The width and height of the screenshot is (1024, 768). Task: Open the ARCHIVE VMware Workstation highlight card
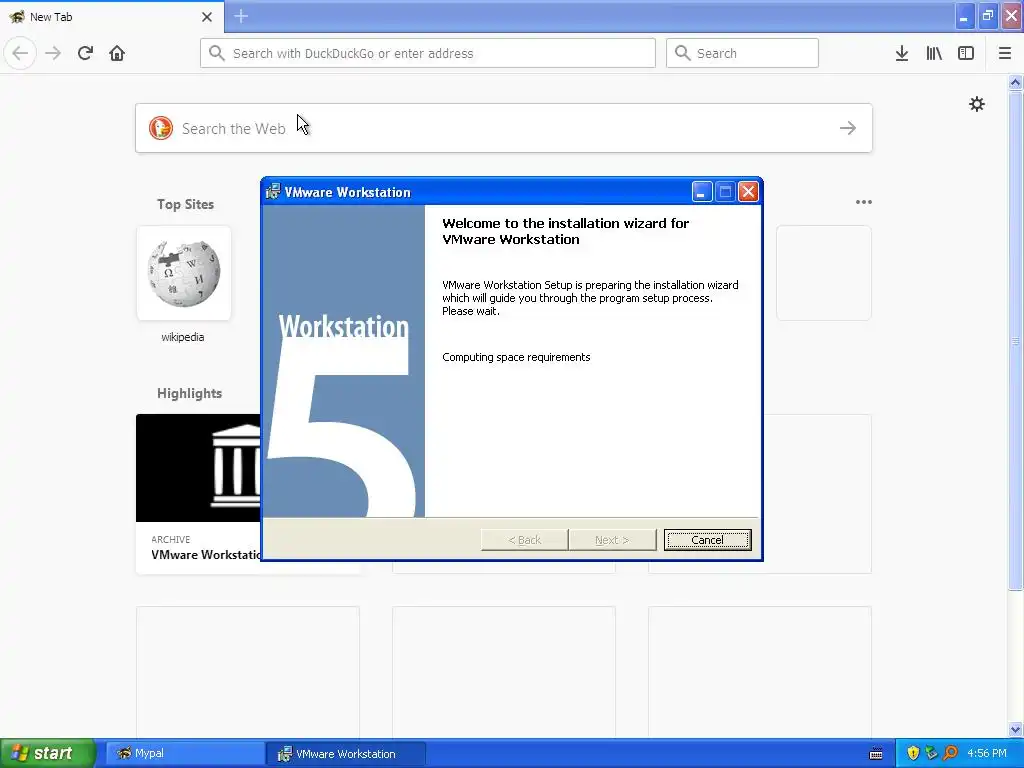coord(199,494)
